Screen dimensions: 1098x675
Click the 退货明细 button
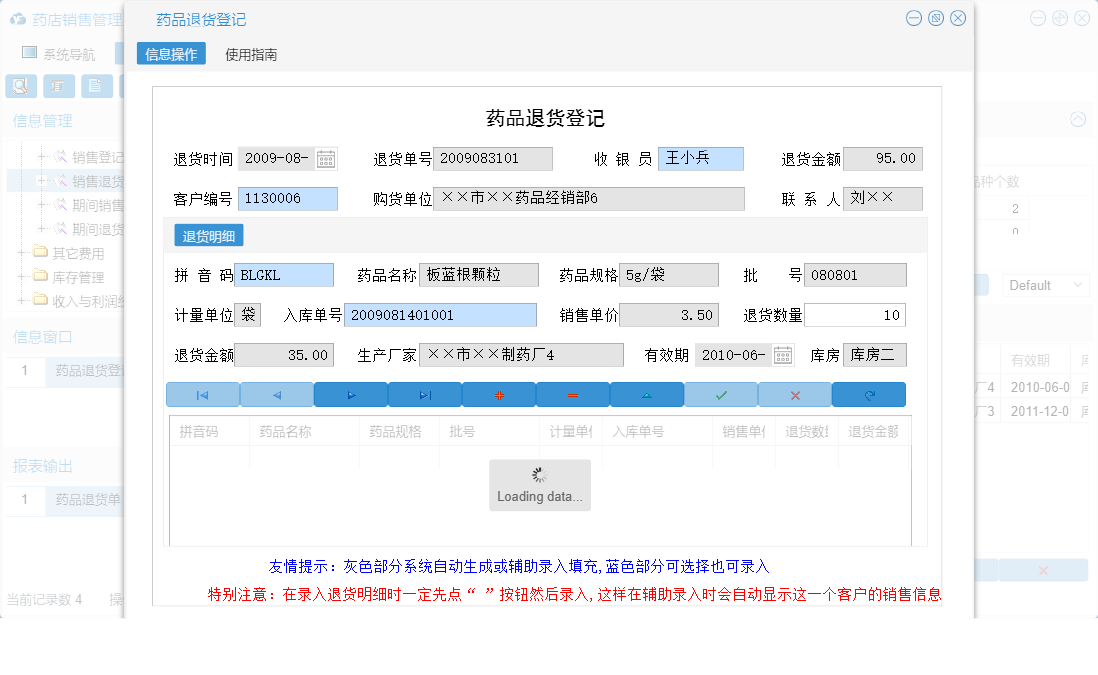click(208, 234)
